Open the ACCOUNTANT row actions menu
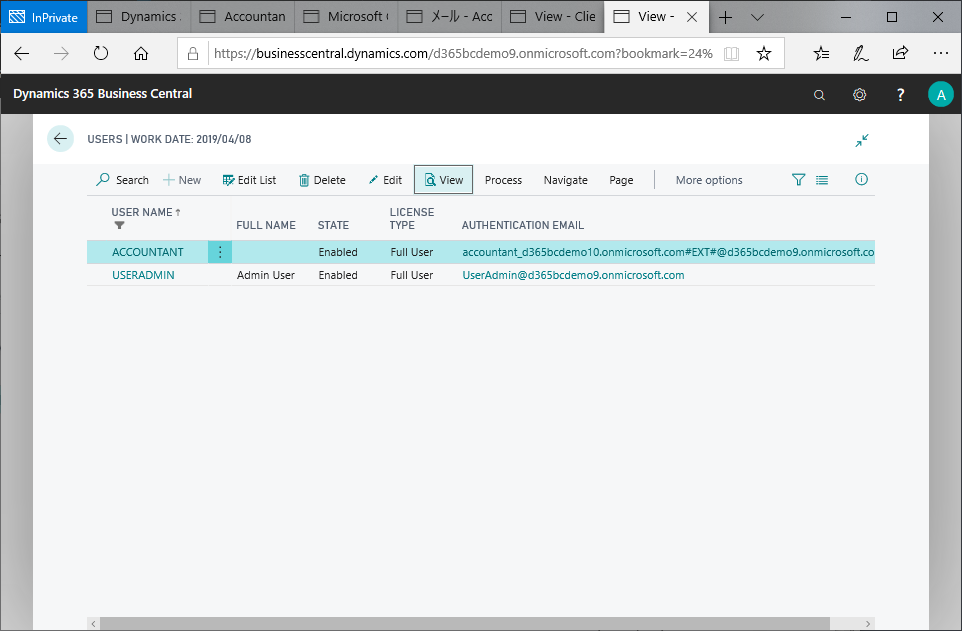Image resolution: width=962 pixels, height=631 pixels. (x=220, y=252)
